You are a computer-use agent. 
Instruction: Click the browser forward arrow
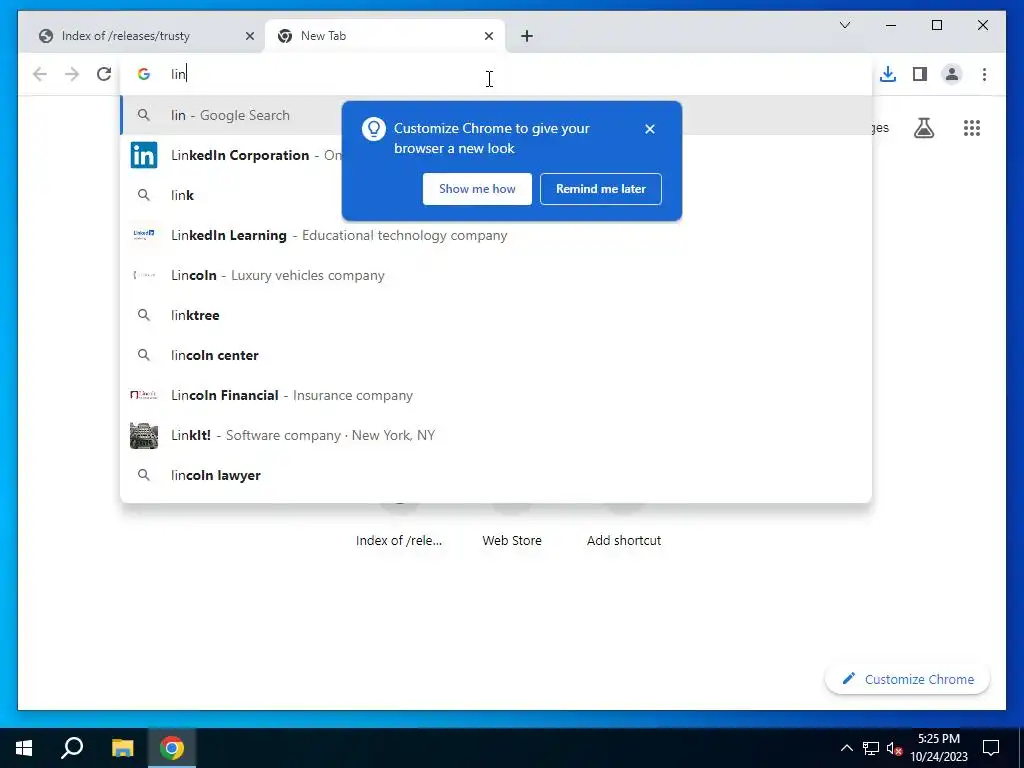(72, 74)
